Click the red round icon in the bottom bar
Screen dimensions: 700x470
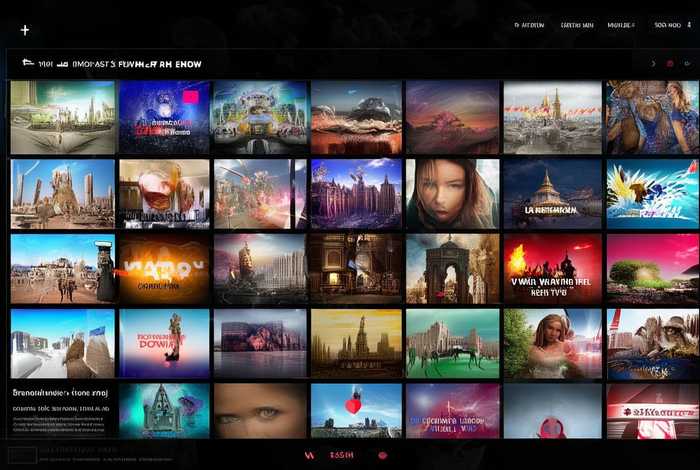pyautogui.click(x=382, y=455)
